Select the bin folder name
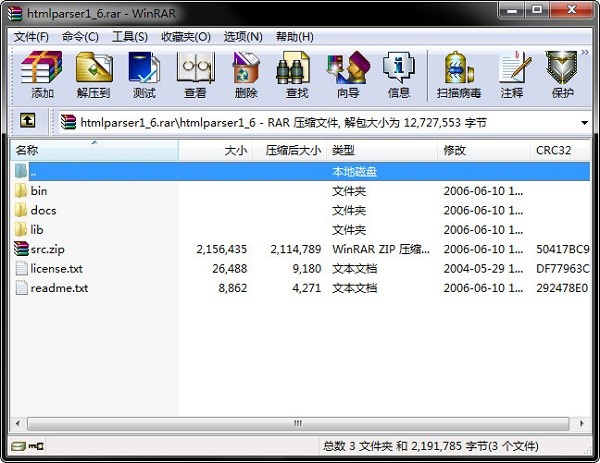The height and width of the screenshot is (463, 600). (x=39, y=191)
